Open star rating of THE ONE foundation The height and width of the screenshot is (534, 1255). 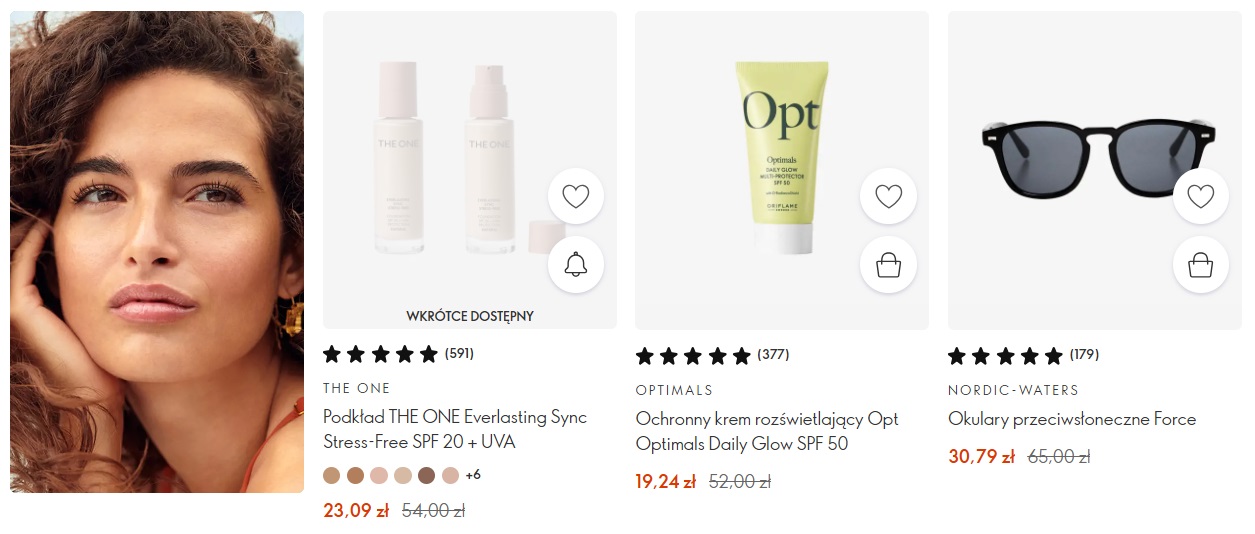[380, 353]
